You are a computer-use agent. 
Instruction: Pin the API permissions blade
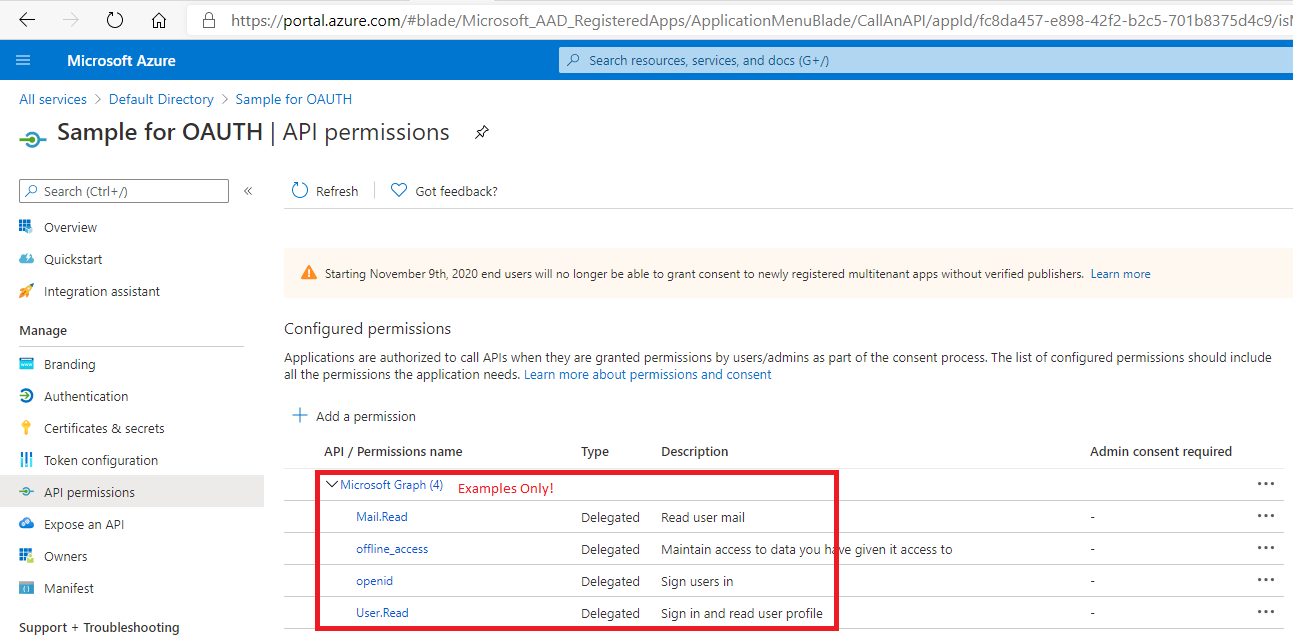coord(481,132)
